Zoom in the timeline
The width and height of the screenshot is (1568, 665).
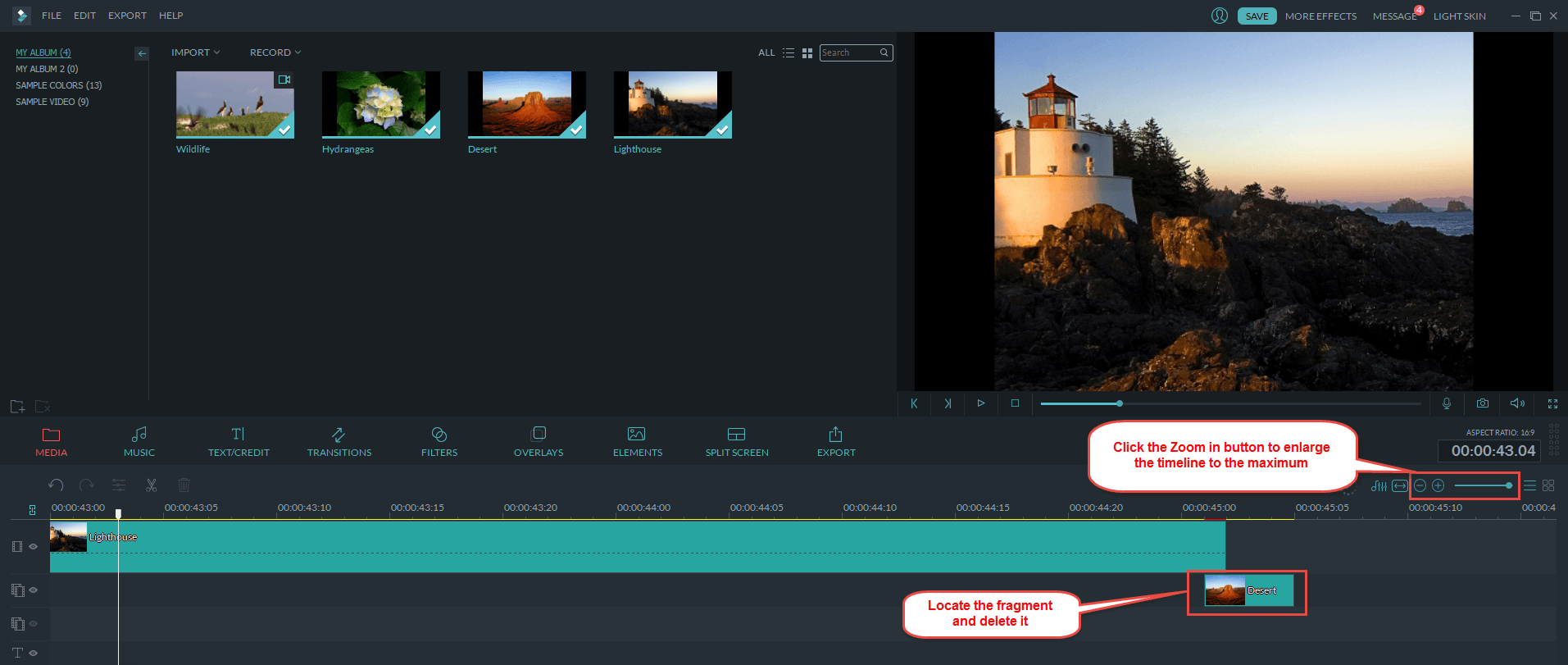tap(1438, 485)
